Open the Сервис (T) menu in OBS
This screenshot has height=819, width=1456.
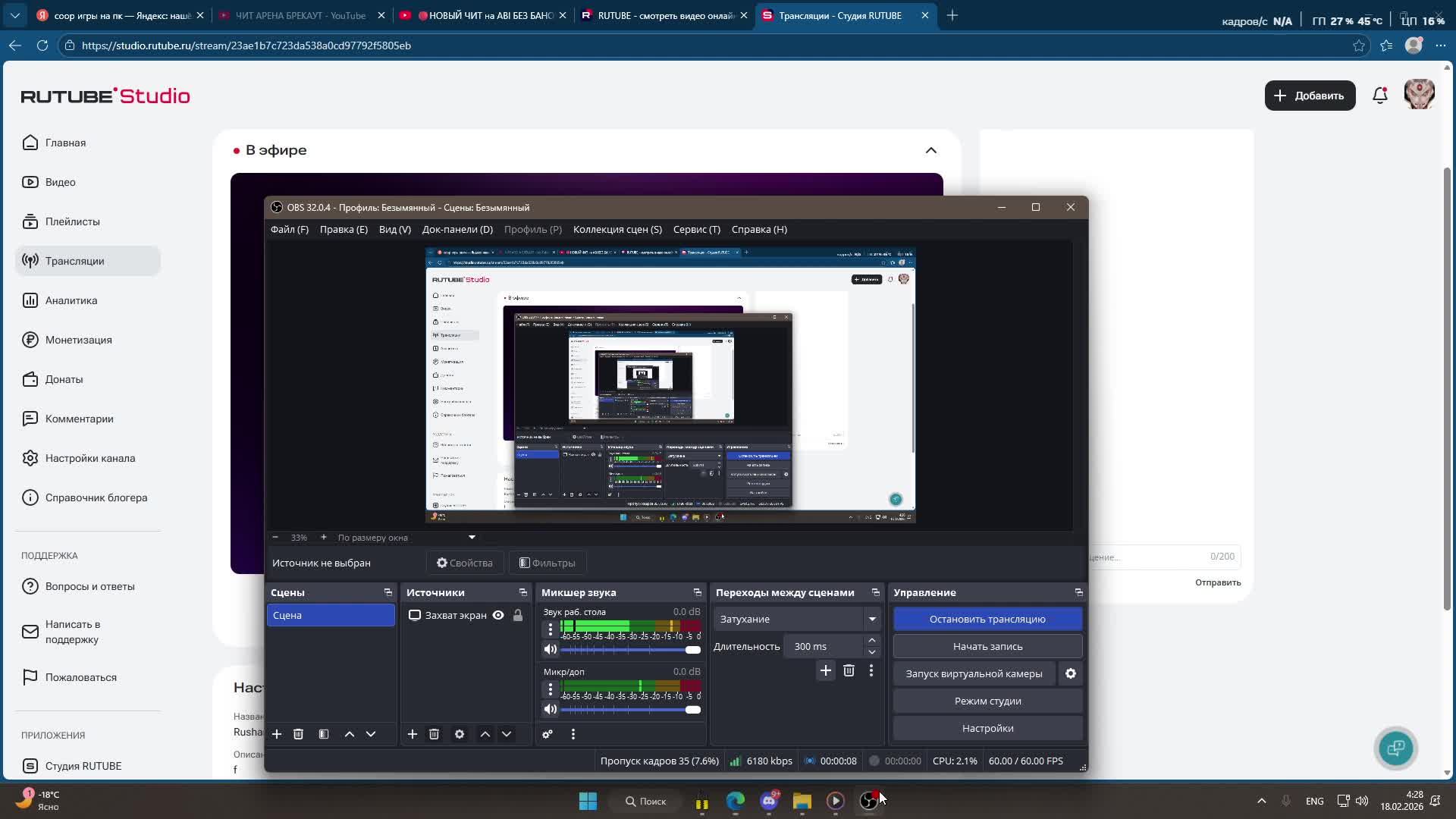coord(696,229)
